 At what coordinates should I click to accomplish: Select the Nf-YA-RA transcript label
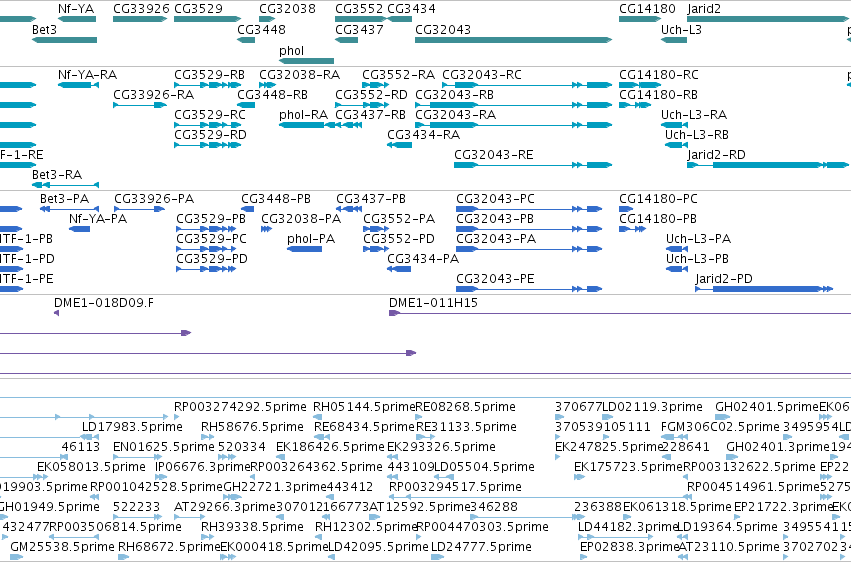pyautogui.click(x=87, y=74)
